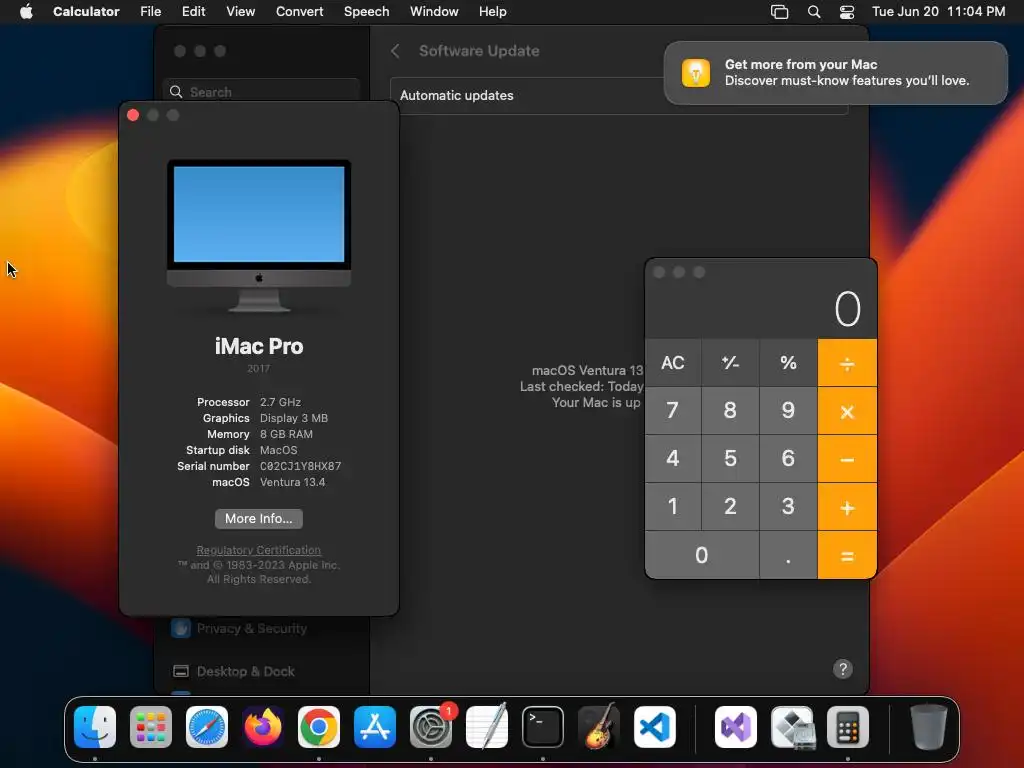
Task: Open the Help menu
Action: (492, 12)
